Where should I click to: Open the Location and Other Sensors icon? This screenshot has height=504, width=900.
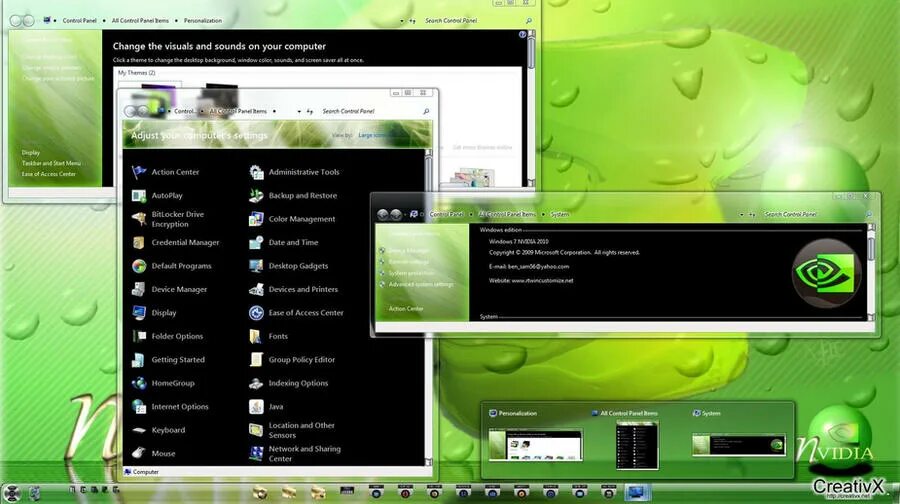256,430
